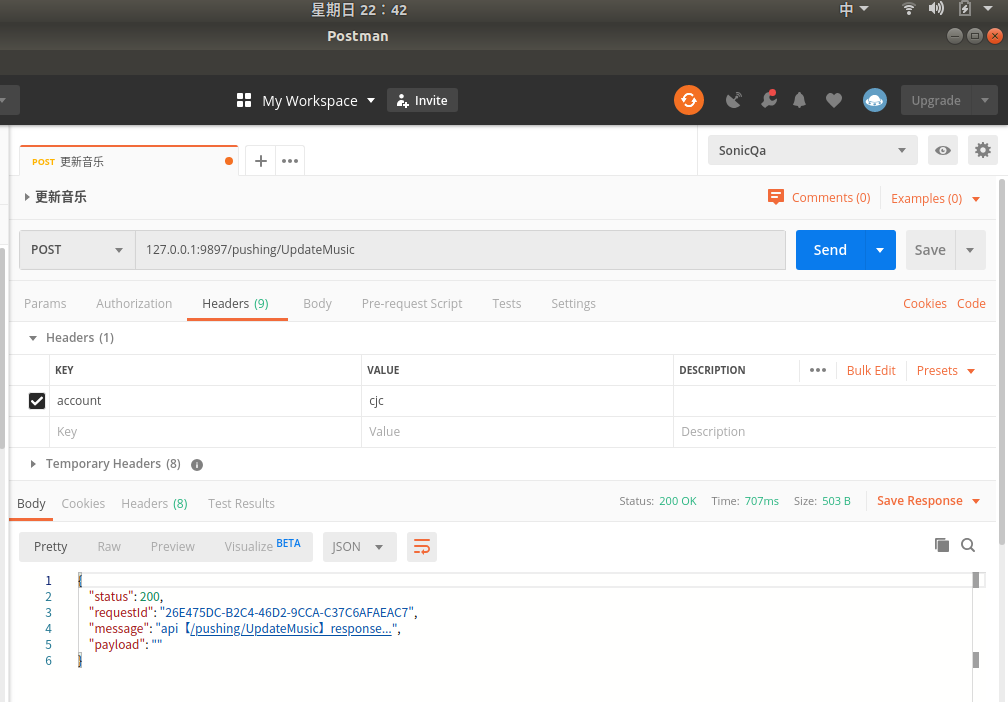Viewport: 1008px width, 702px height.
Task: Click the orange sync icon
Action: pyautogui.click(x=688, y=100)
